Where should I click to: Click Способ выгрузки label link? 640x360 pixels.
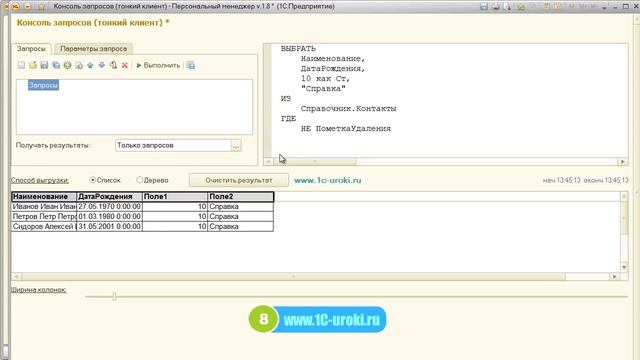click(40, 180)
